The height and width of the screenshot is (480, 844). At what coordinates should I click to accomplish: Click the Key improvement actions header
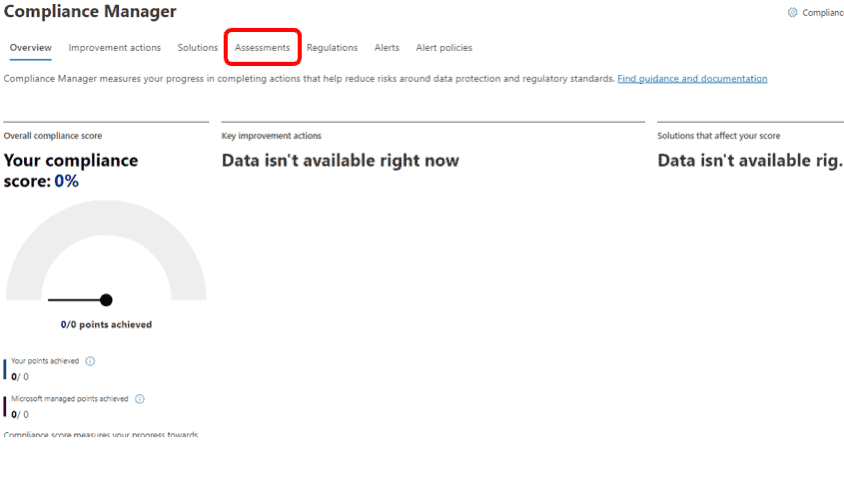[271, 136]
